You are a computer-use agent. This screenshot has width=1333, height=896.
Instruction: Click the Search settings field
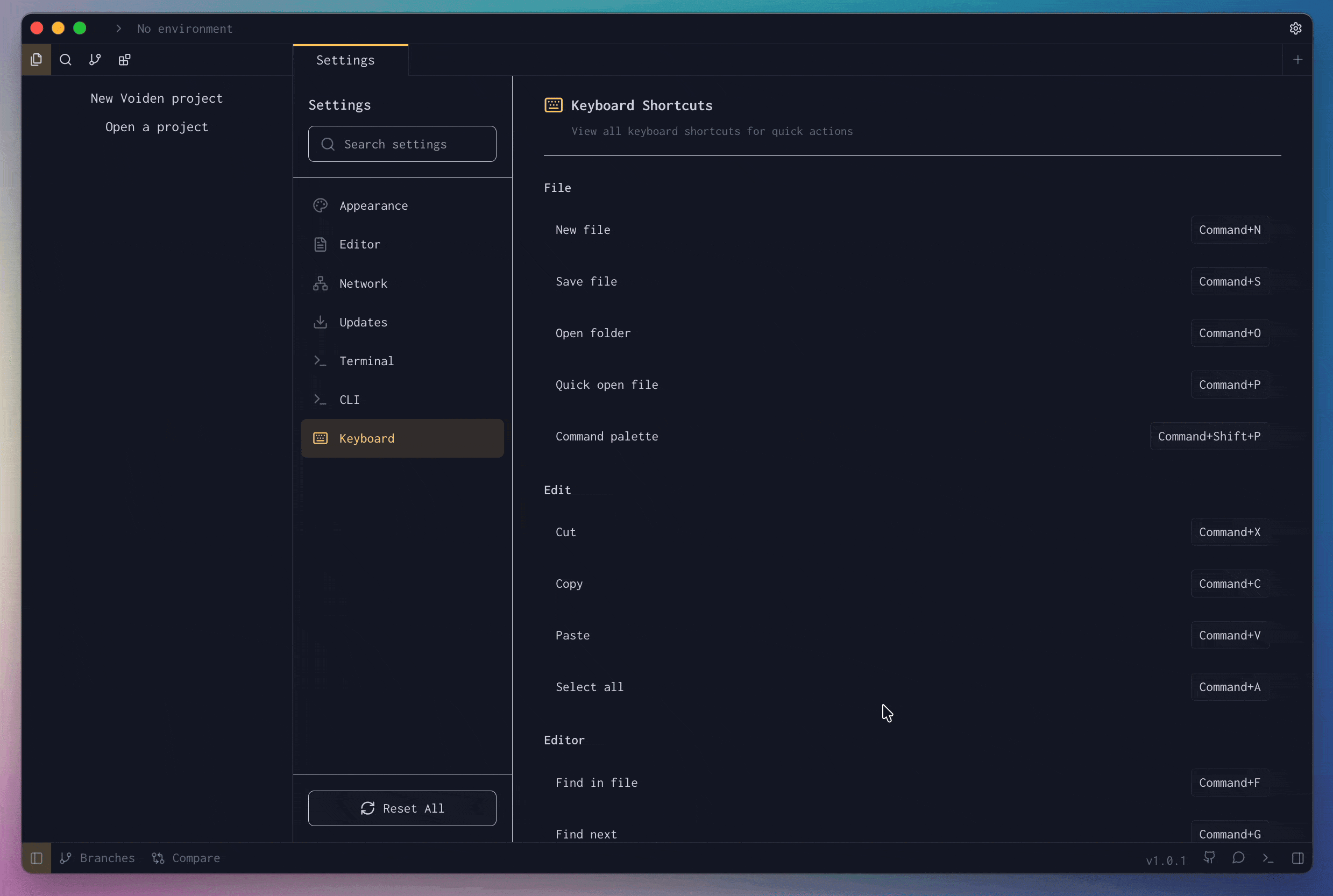(402, 144)
